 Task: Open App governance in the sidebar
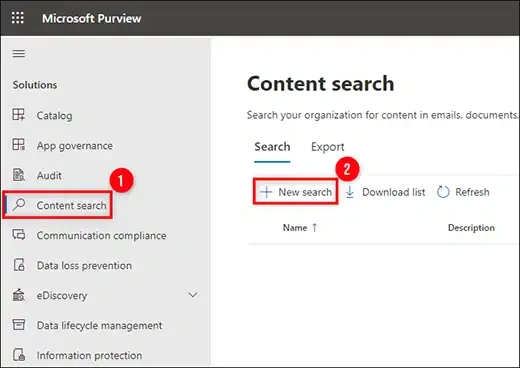tap(75, 146)
